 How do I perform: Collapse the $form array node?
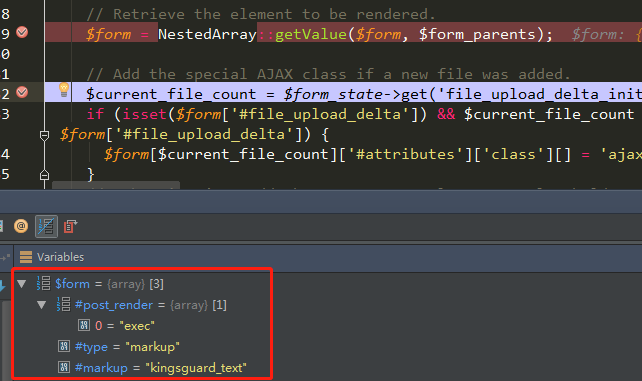pos(22,284)
